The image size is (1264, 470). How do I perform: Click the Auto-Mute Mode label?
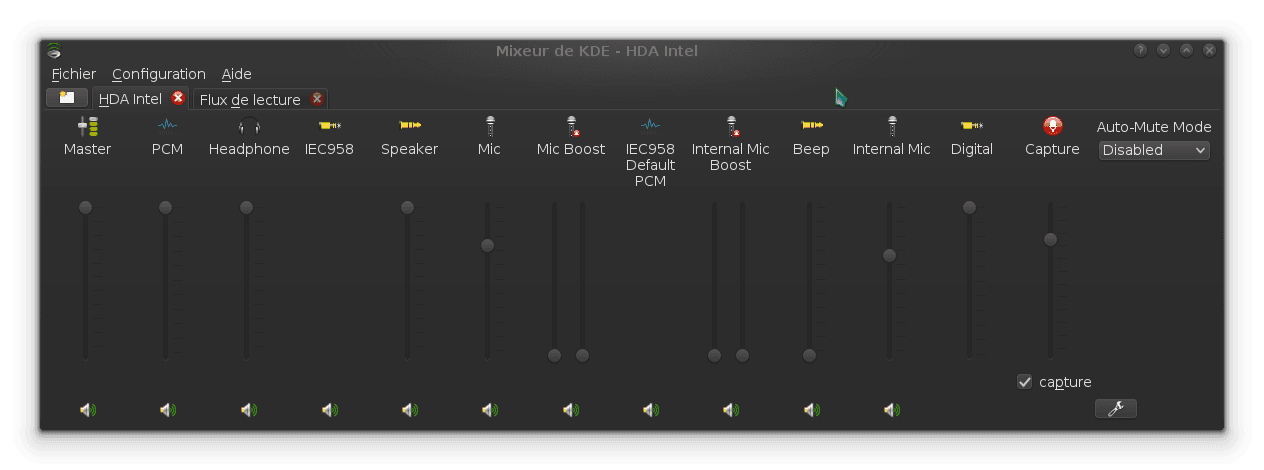[1154, 127]
